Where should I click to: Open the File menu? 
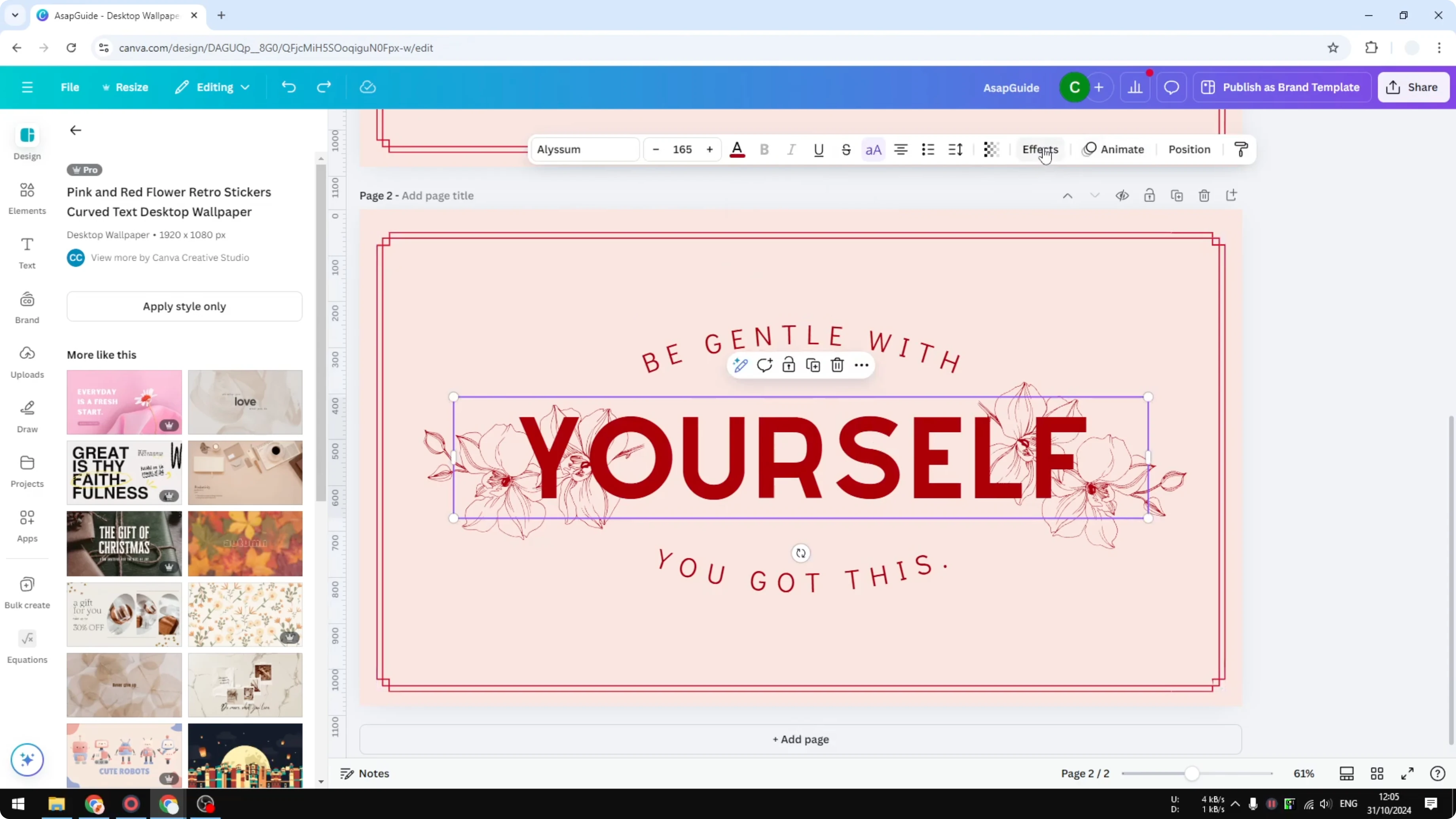[70, 87]
